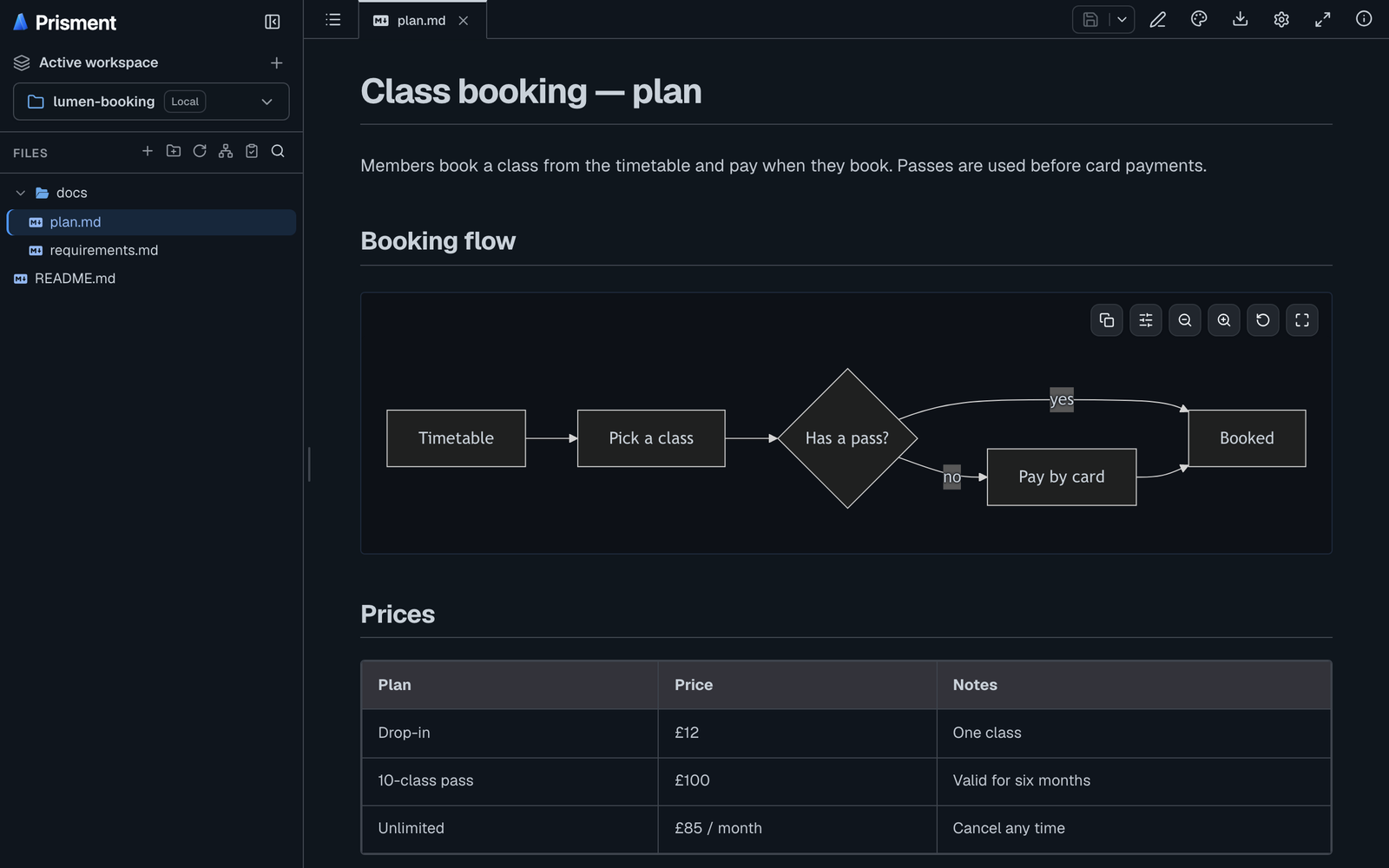
Task: Open the file structure tree icon
Action: (x=226, y=151)
